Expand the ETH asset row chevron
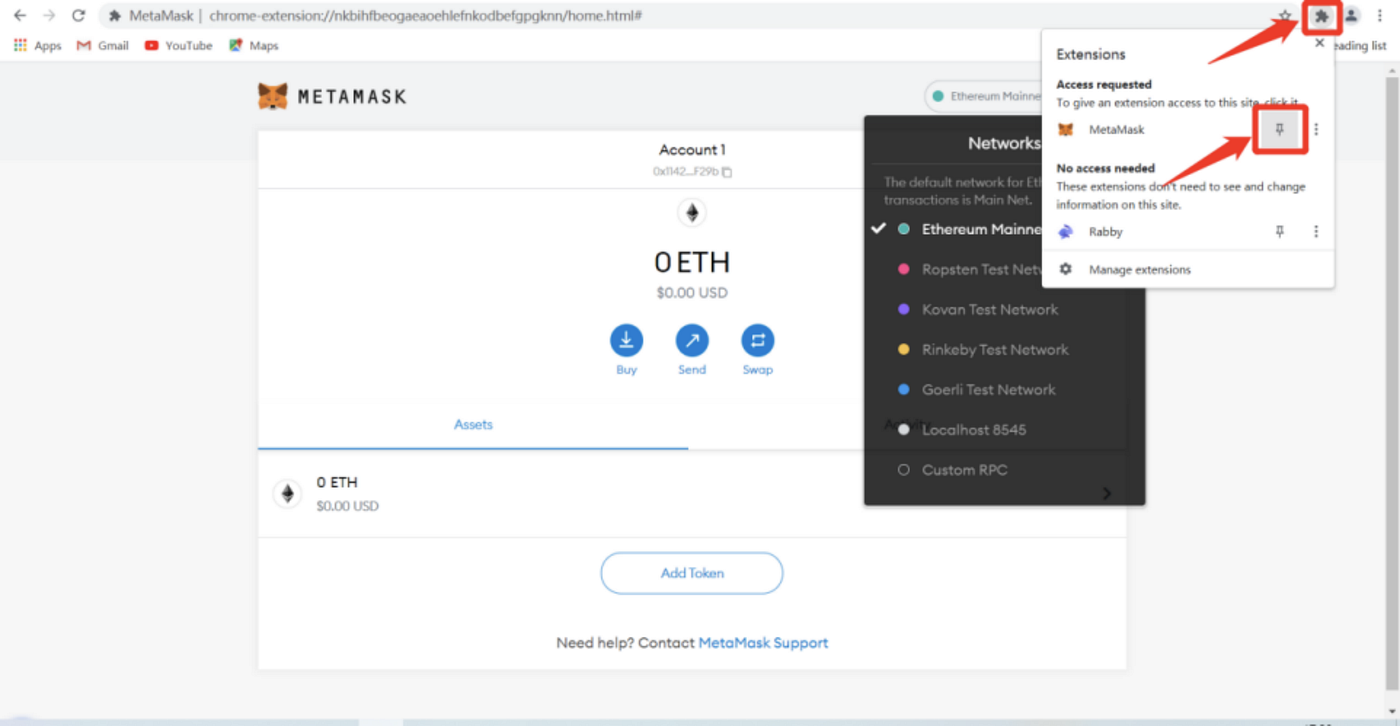 point(1107,494)
